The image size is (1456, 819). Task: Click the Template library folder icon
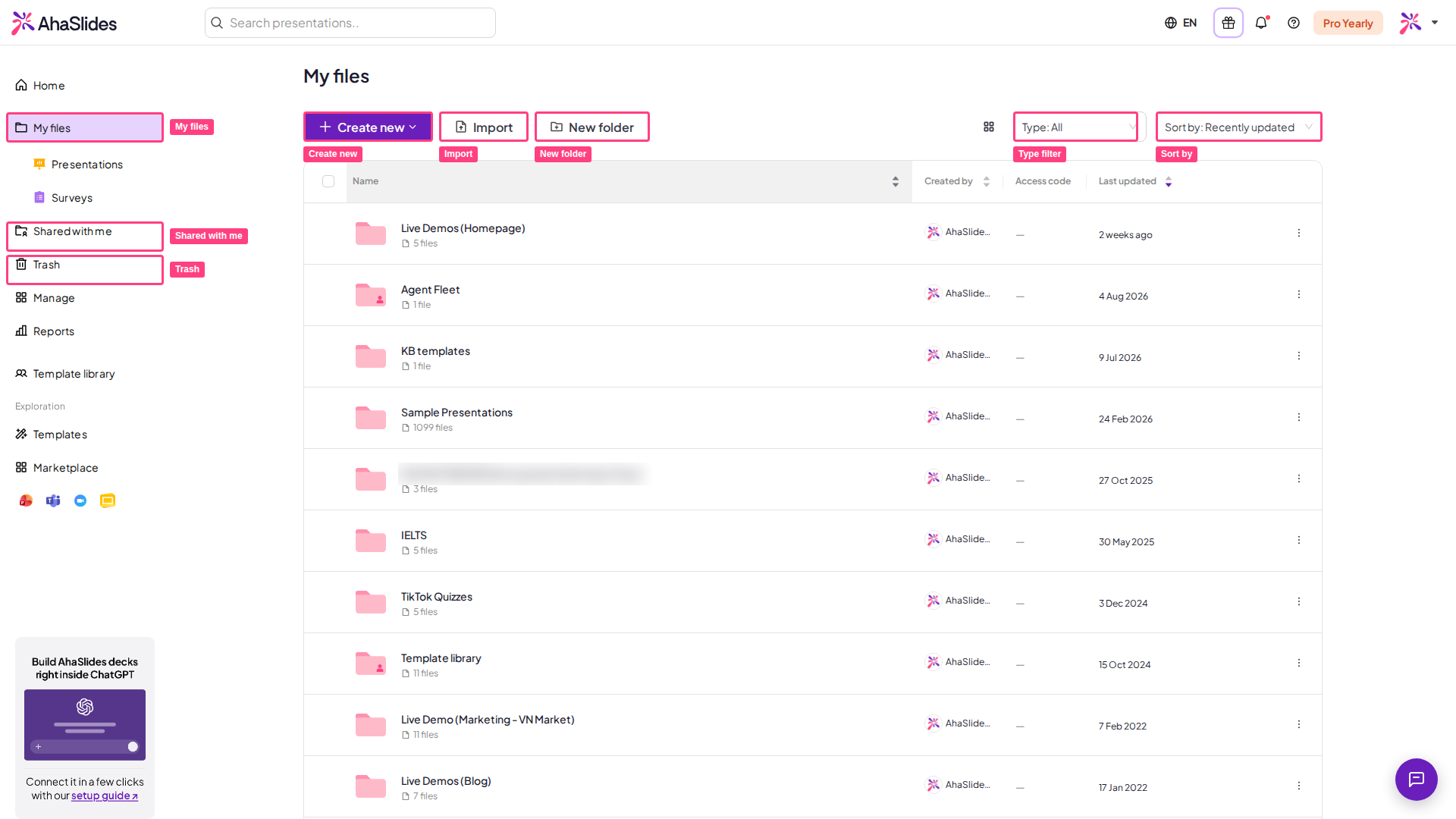(371, 664)
